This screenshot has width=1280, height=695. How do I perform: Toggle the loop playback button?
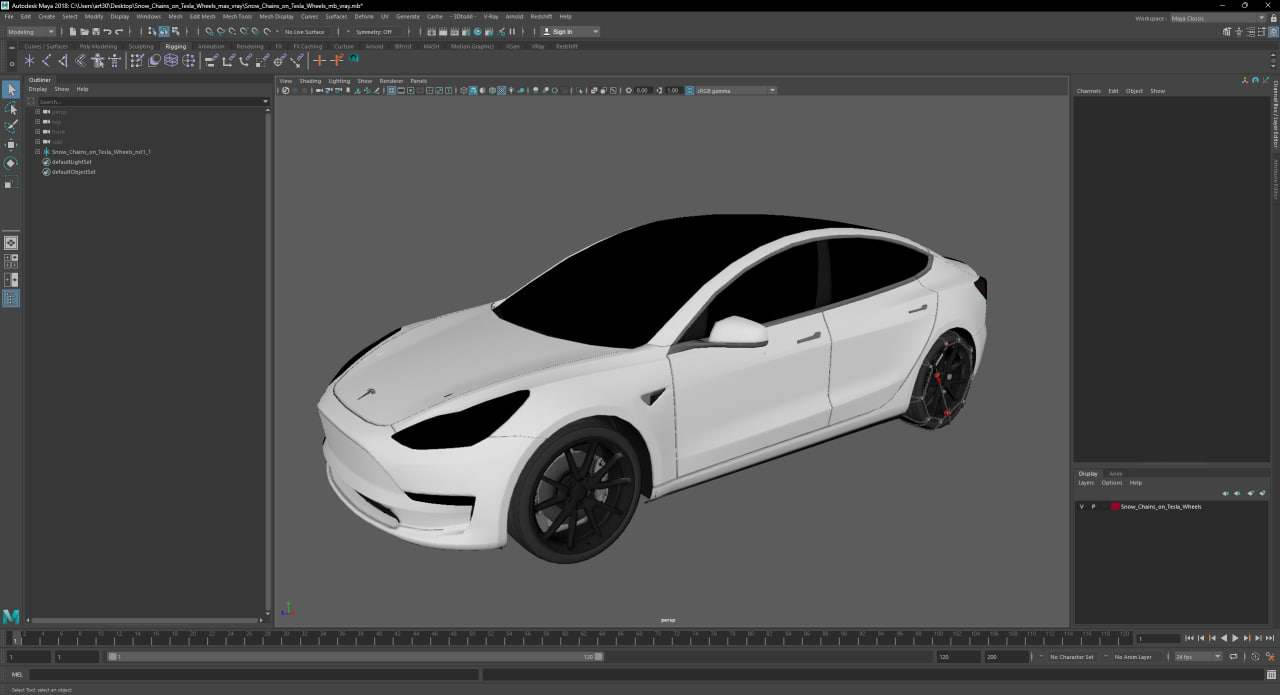point(1233,656)
